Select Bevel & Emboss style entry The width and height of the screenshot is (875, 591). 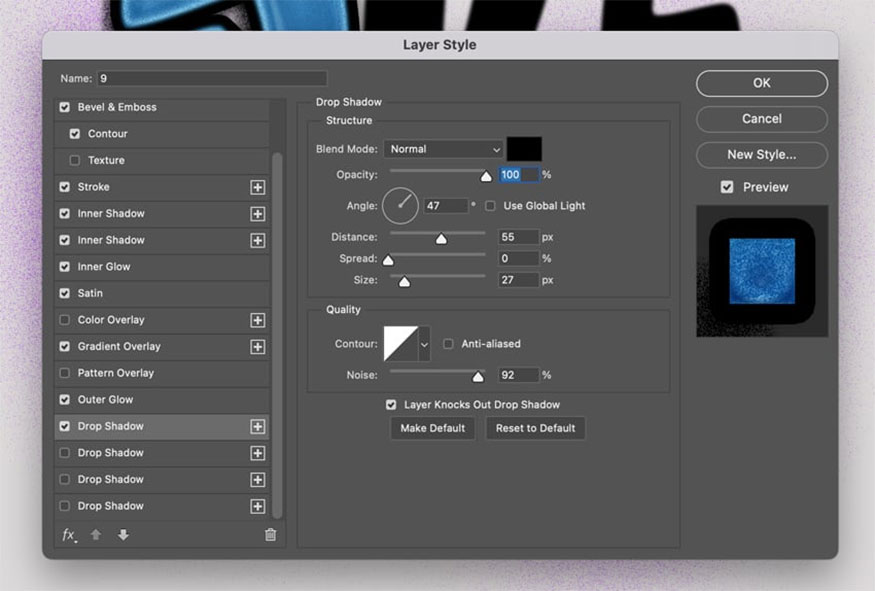pyautogui.click(x=117, y=107)
